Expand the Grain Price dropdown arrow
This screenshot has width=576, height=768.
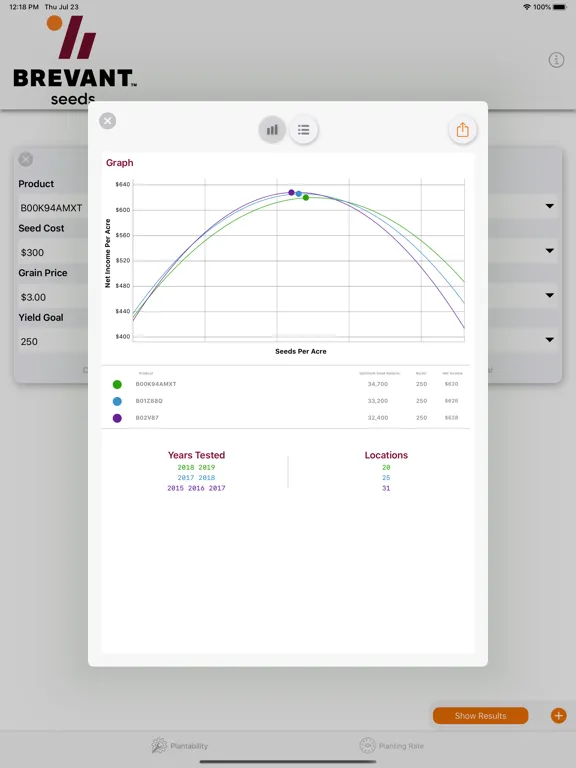click(x=550, y=295)
